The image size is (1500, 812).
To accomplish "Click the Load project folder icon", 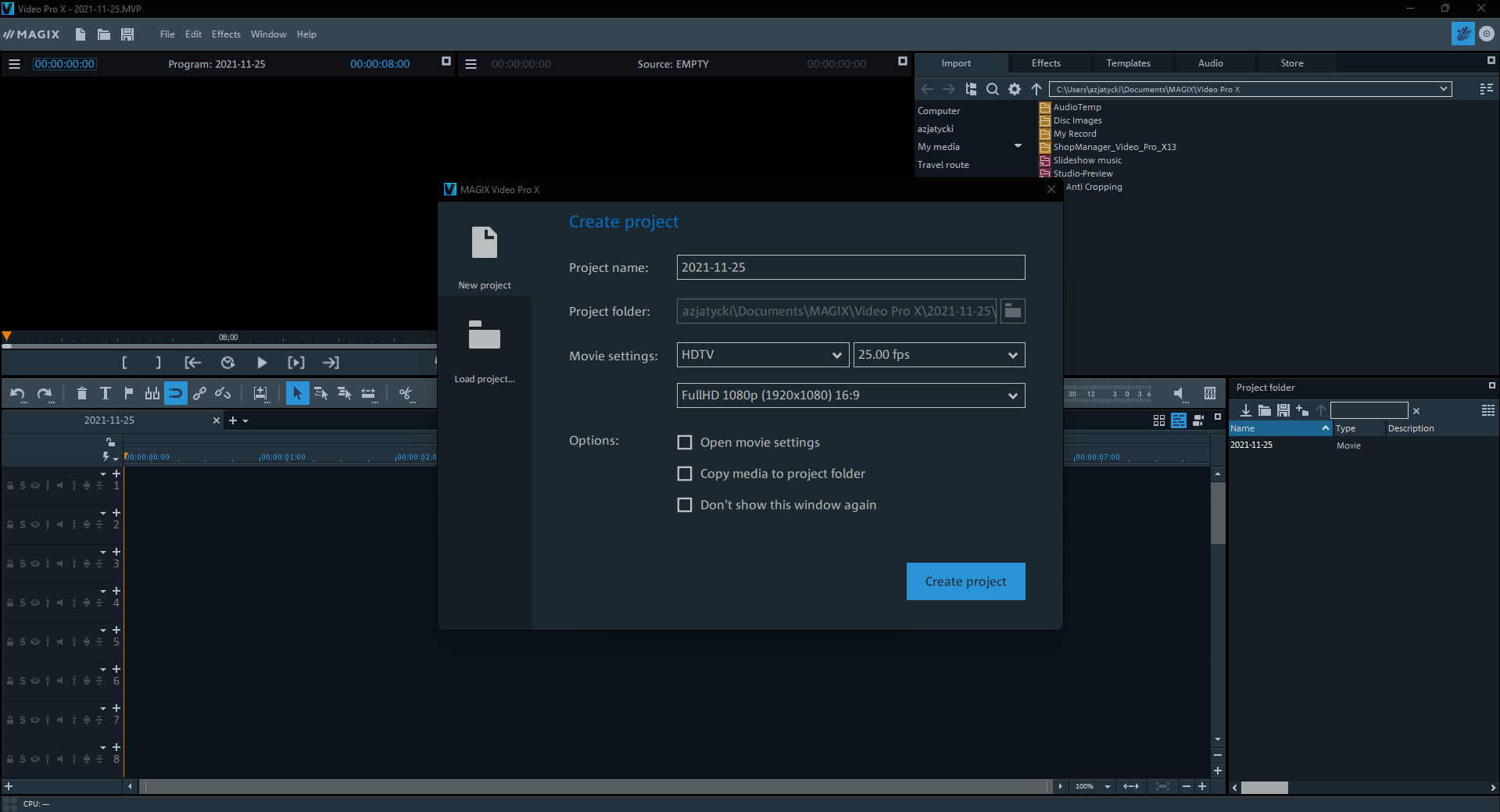I will [485, 334].
